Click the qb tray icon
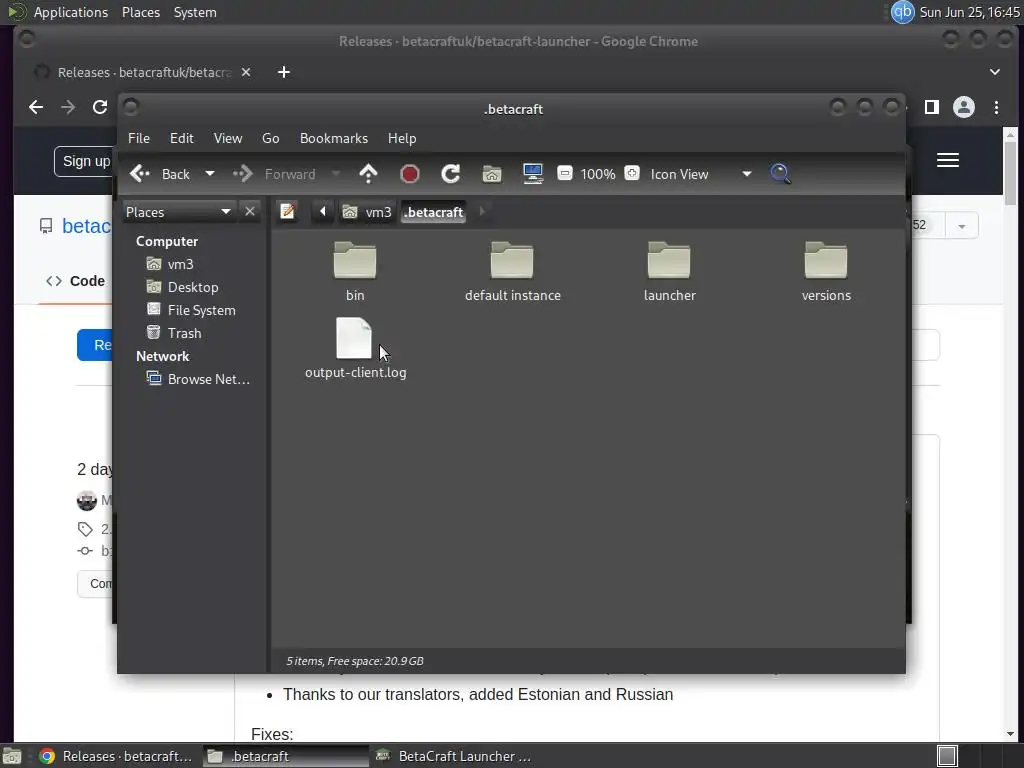Image resolution: width=1024 pixels, height=768 pixels. (903, 12)
